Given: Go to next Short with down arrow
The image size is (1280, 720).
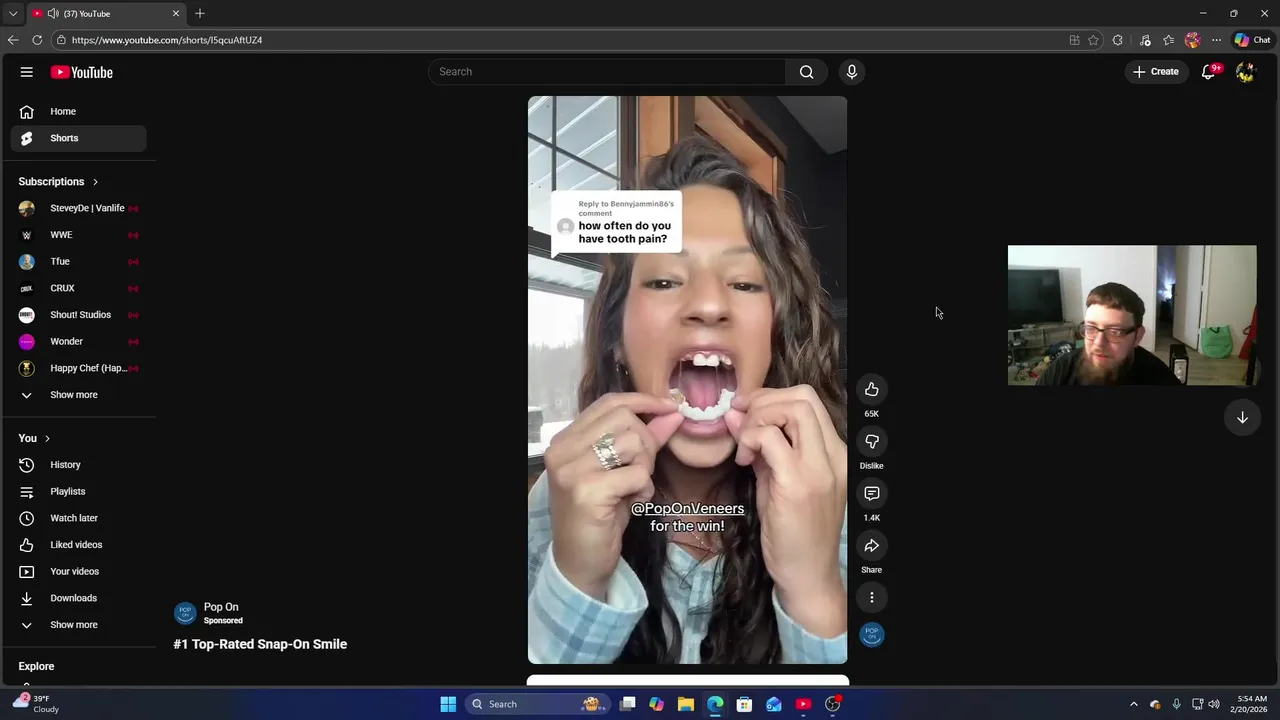Looking at the screenshot, I should (1242, 418).
